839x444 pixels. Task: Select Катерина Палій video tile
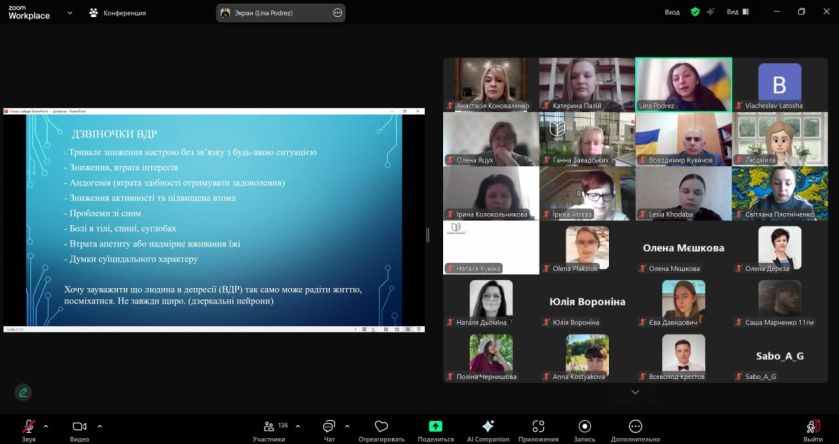(x=587, y=85)
